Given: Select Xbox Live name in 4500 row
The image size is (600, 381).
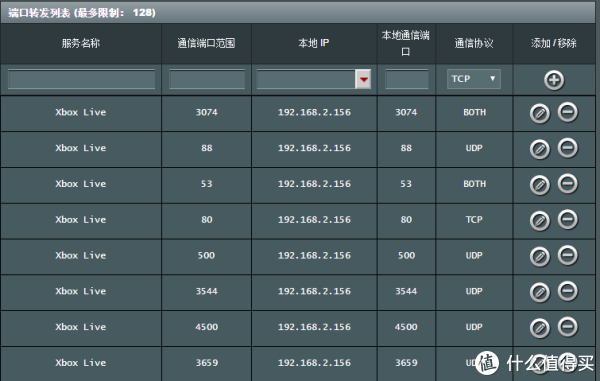Looking at the screenshot, I should pos(81,327).
